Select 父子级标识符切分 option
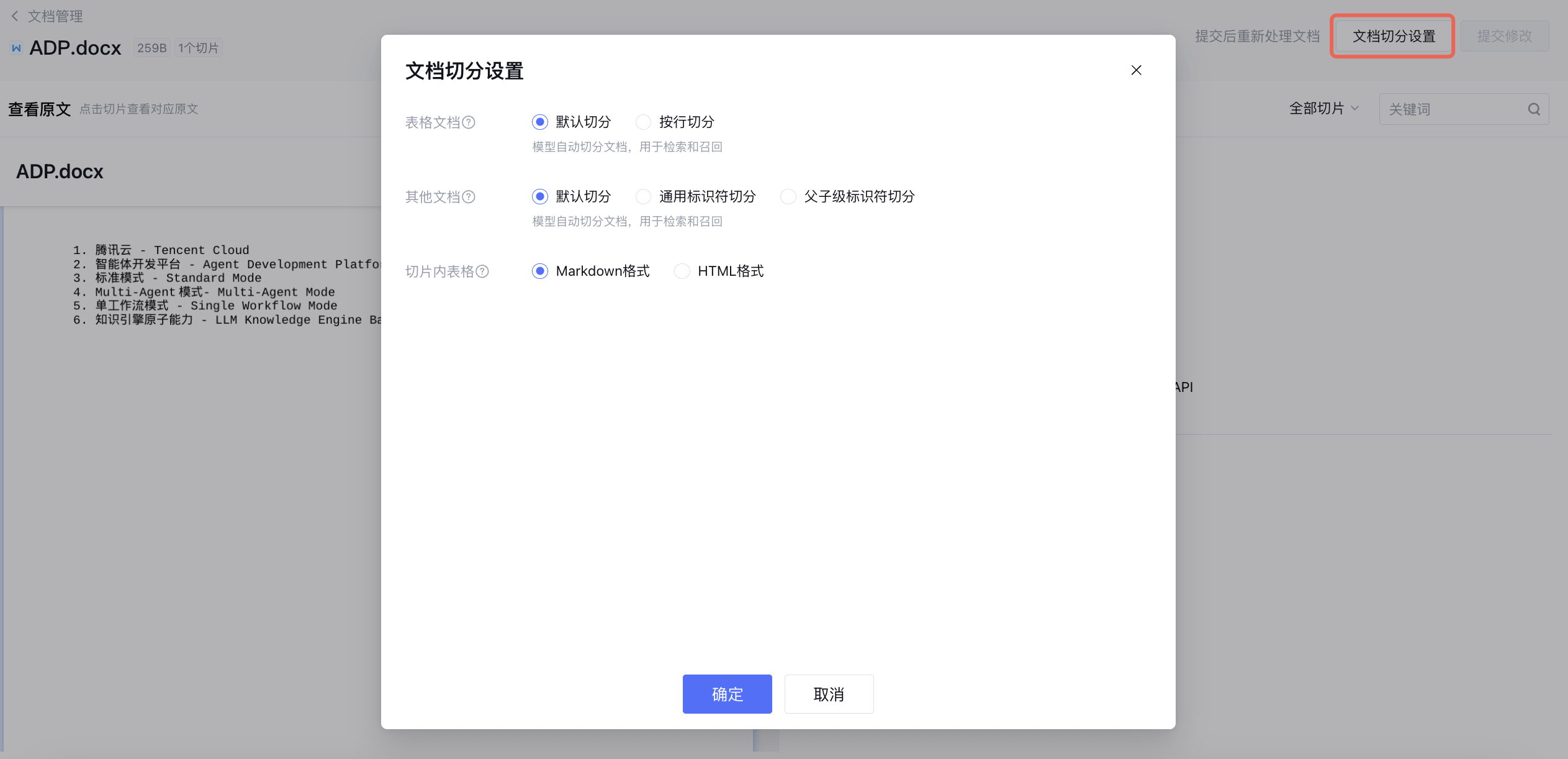 coord(788,196)
